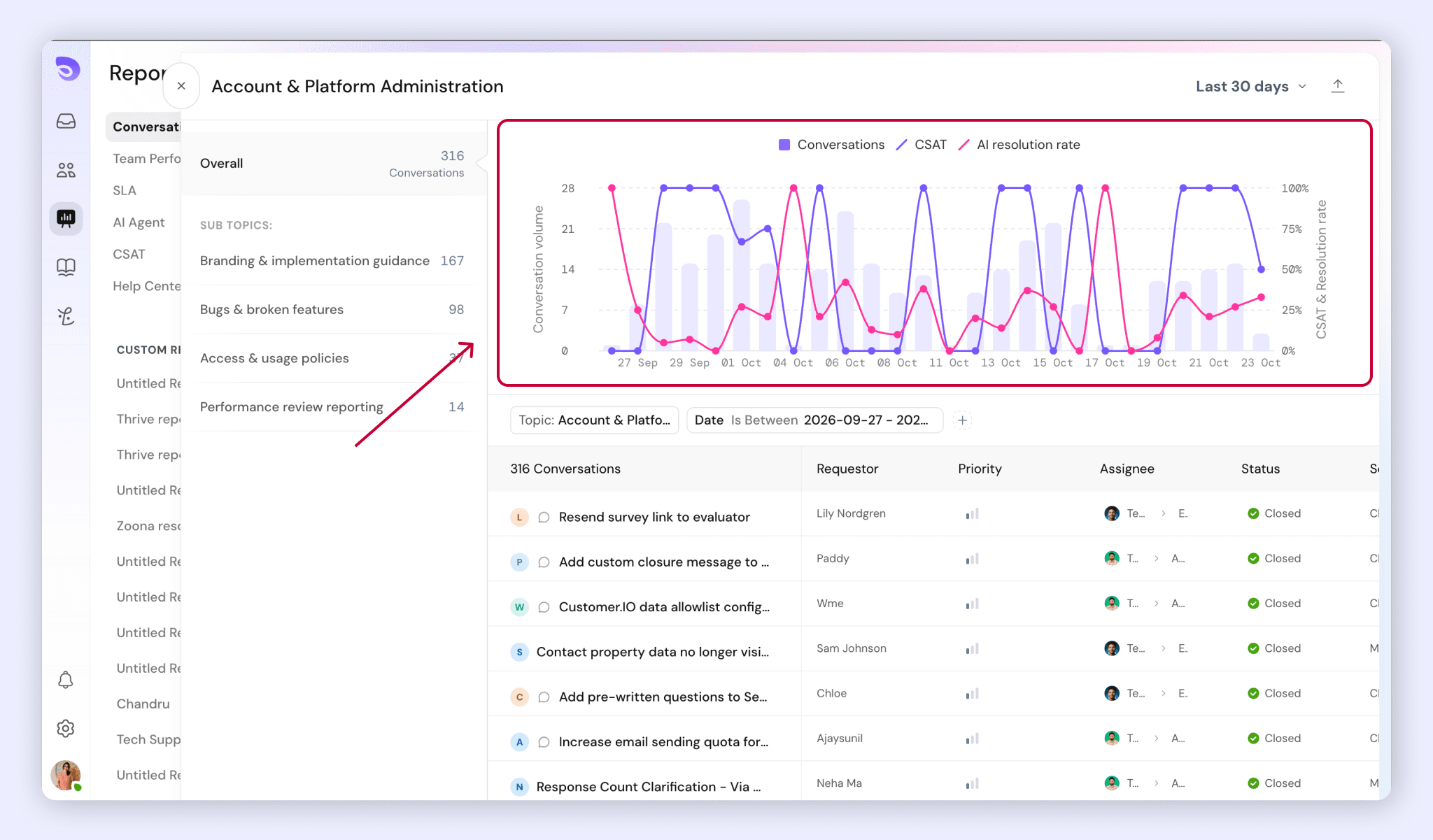The width and height of the screenshot is (1433, 840).
Task: Click the Status column header
Action: click(1260, 469)
